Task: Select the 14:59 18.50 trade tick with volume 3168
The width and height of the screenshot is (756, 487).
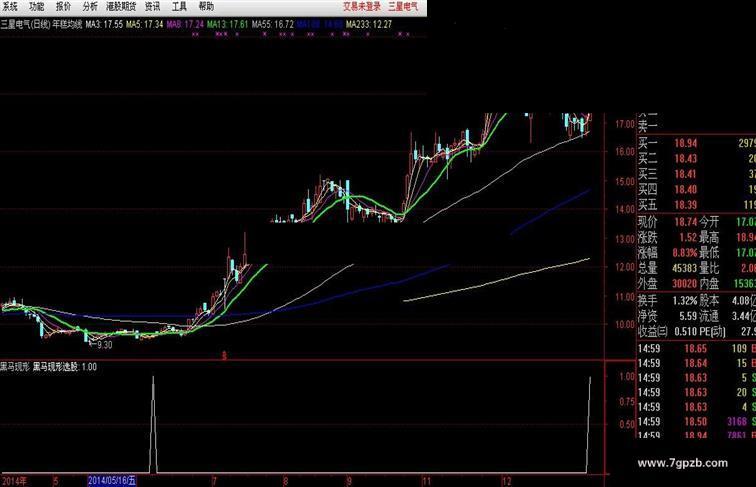Action: click(697, 421)
